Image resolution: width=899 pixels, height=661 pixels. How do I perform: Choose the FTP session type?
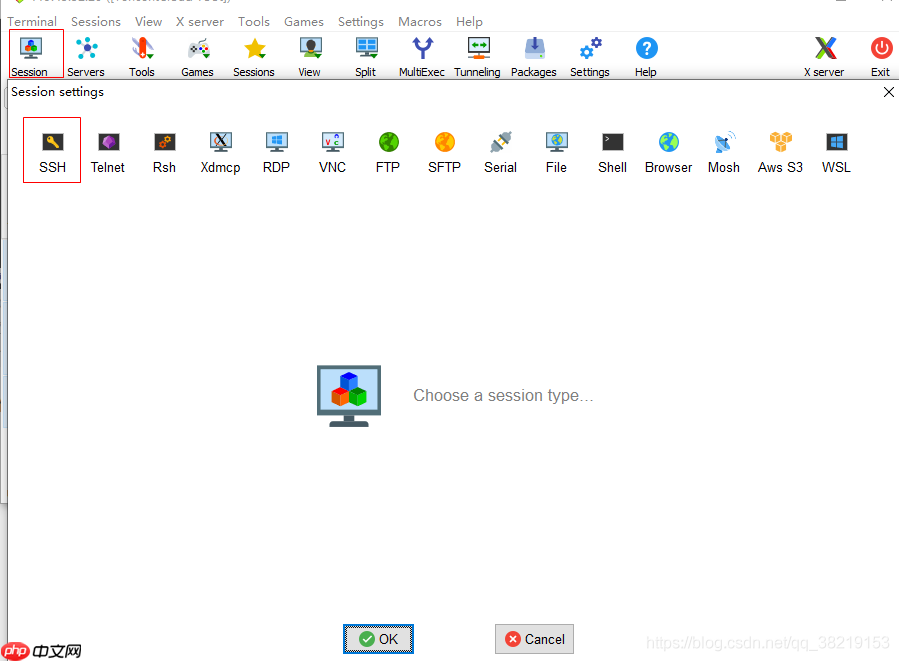coord(388,152)
